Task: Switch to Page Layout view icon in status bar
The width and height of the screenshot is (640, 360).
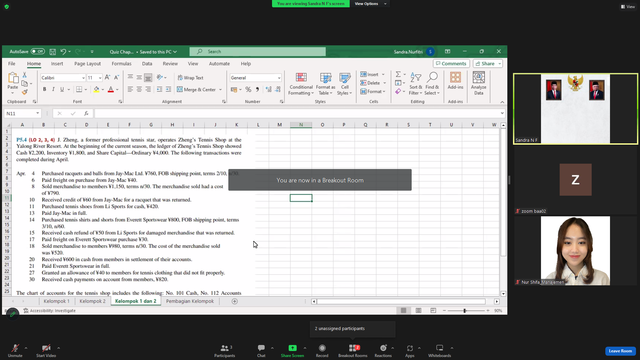Action: (418, 311)
